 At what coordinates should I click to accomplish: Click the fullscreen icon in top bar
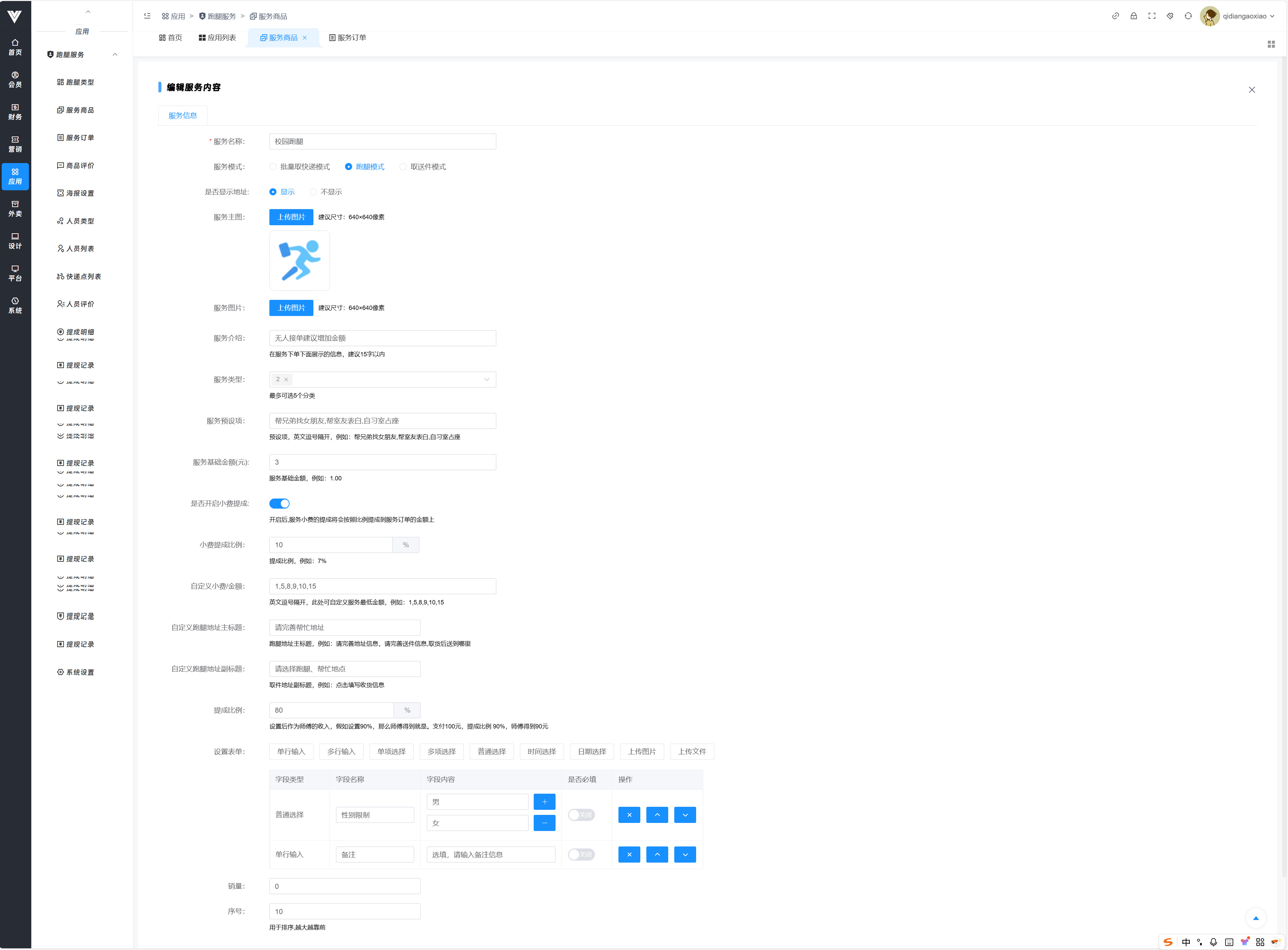click(x=1152, y=16)
